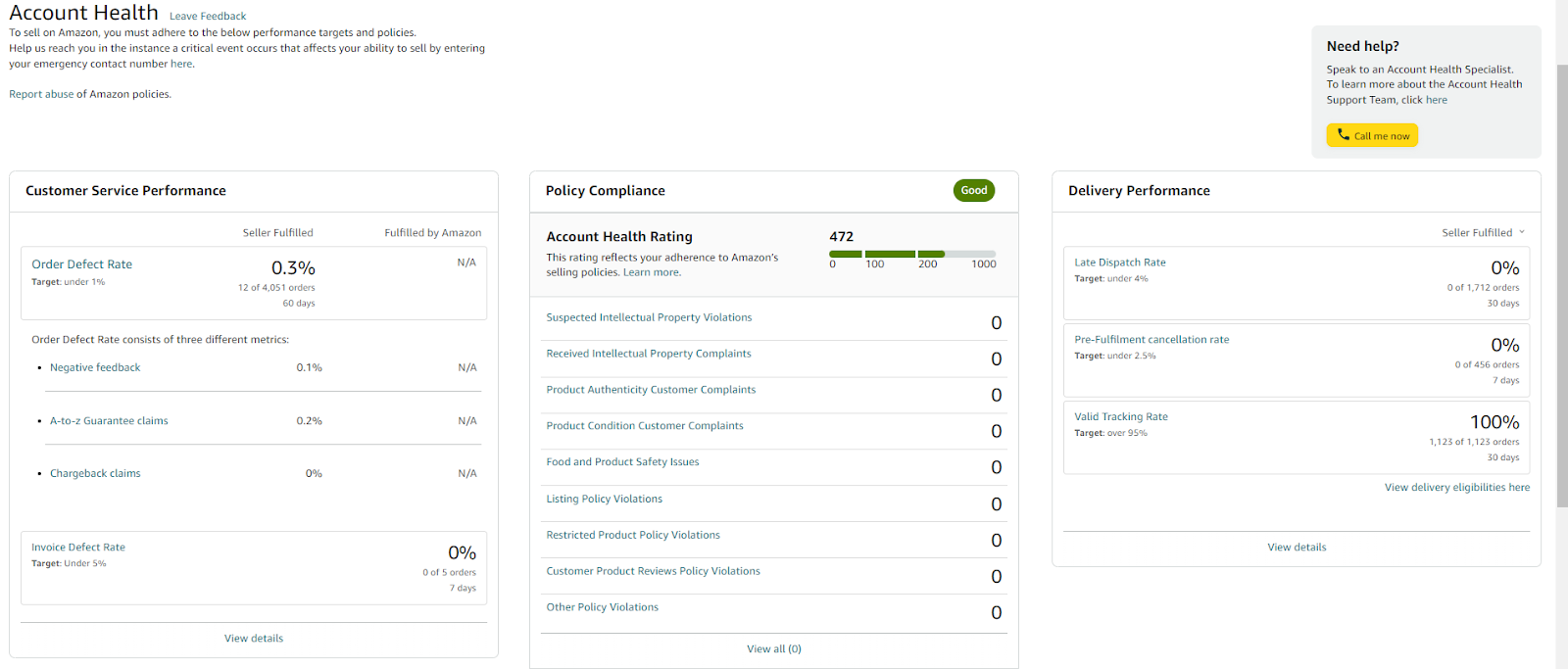Open Late Dispatch Rate metric
1568x669 pixels.
1120,263
